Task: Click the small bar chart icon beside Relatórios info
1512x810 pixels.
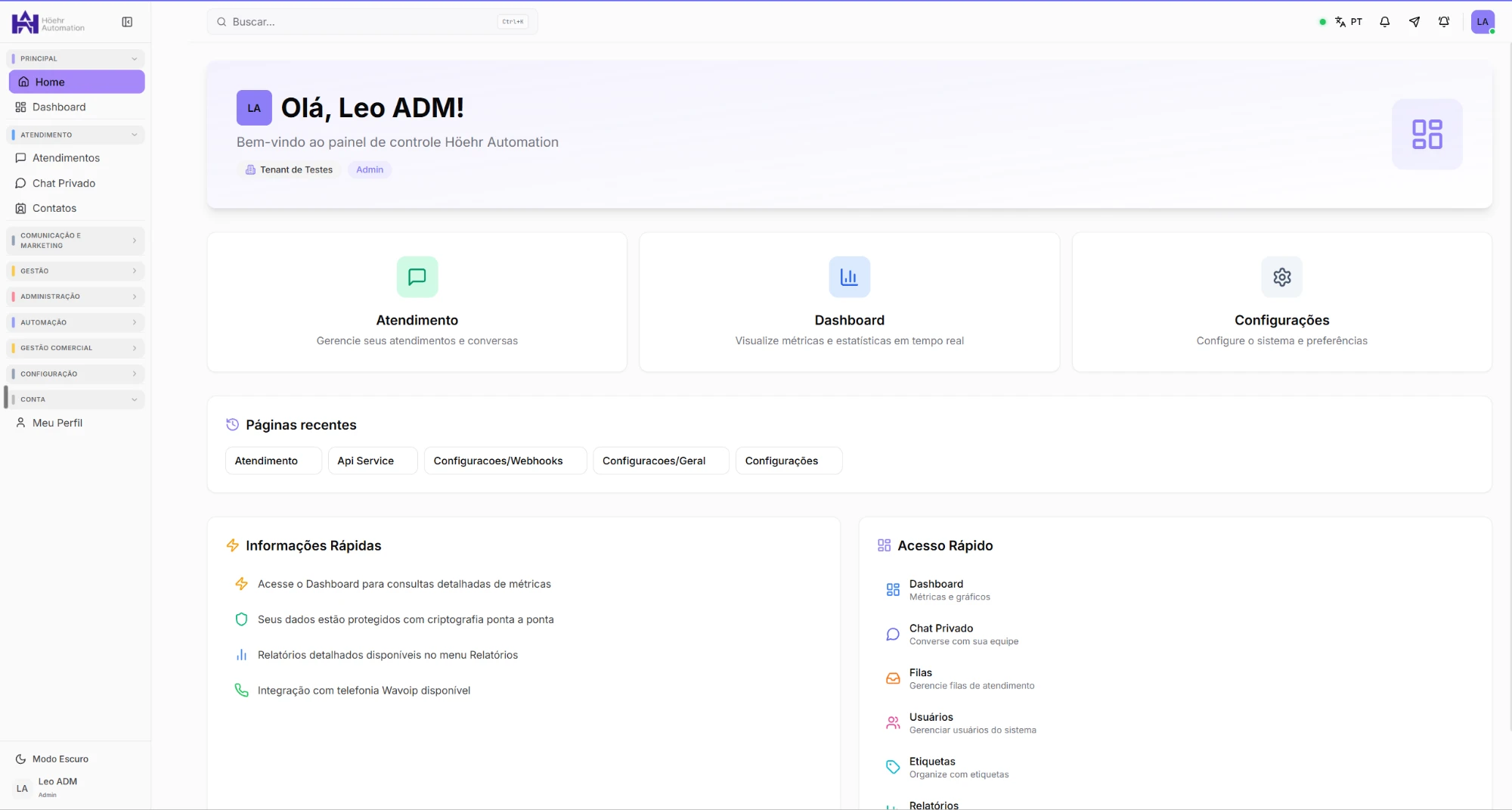Action: (x=241, y=655)
